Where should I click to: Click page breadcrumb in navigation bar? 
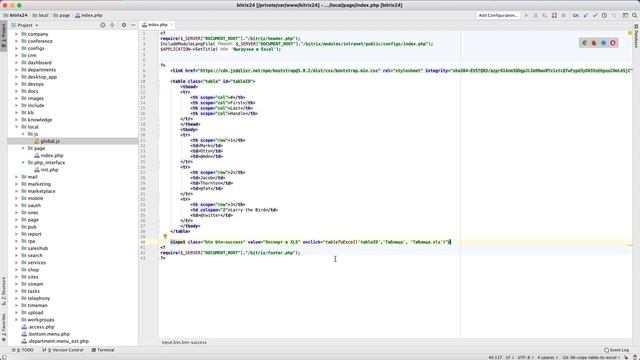tap(62, 15)
